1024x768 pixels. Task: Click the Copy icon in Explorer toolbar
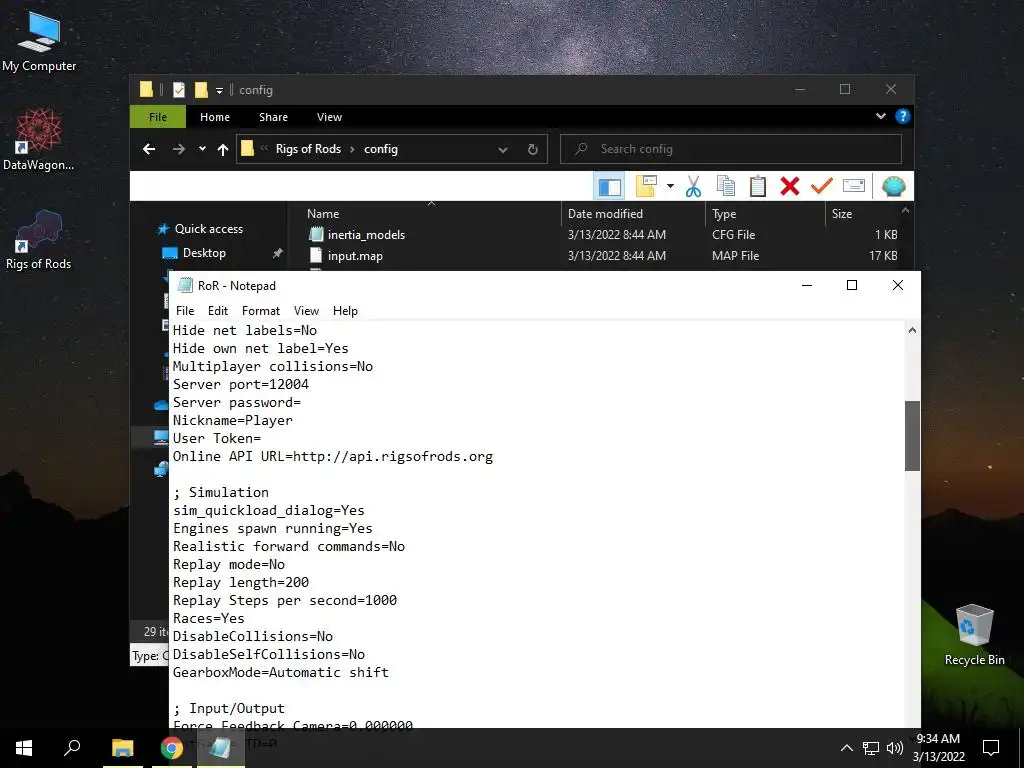tap(726, 187)
